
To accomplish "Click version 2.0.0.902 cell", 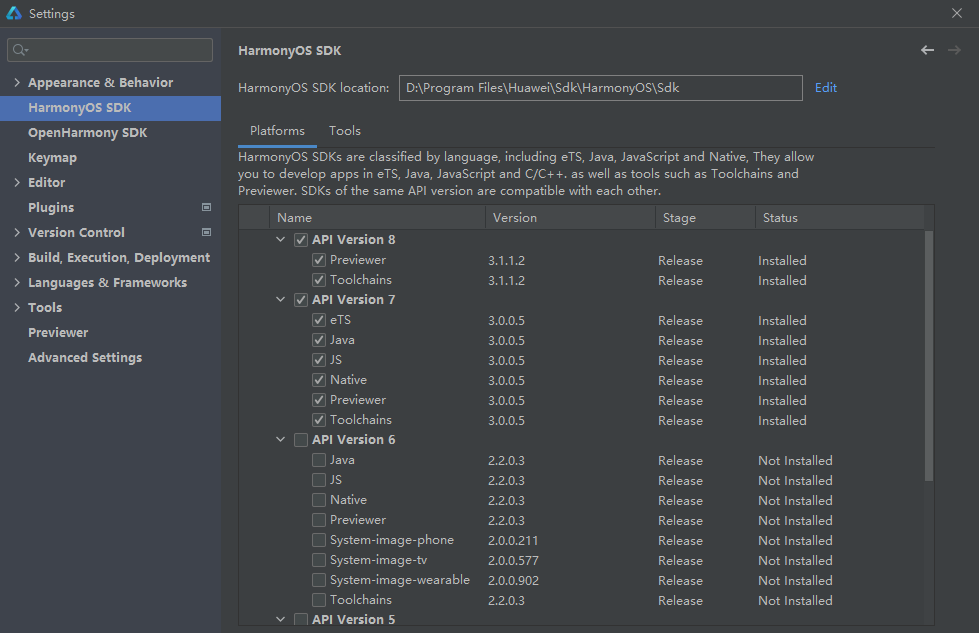I will [x=513, y=581].
